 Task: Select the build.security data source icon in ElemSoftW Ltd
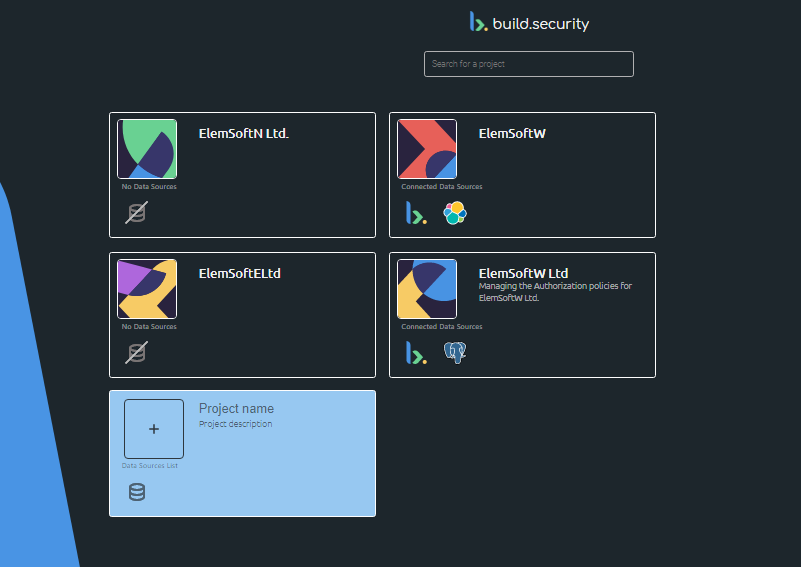point(416,352)
